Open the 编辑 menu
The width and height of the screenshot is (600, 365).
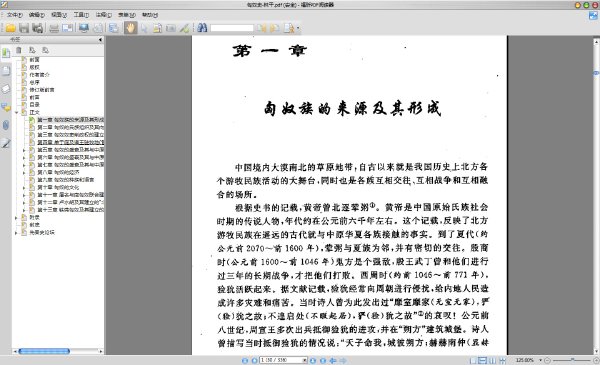(x=37, y=15)
